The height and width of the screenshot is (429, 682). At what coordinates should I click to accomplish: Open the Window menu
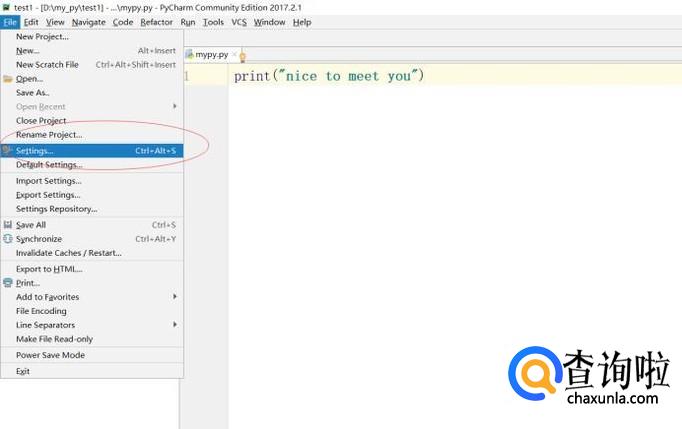(x=270, y=22)
